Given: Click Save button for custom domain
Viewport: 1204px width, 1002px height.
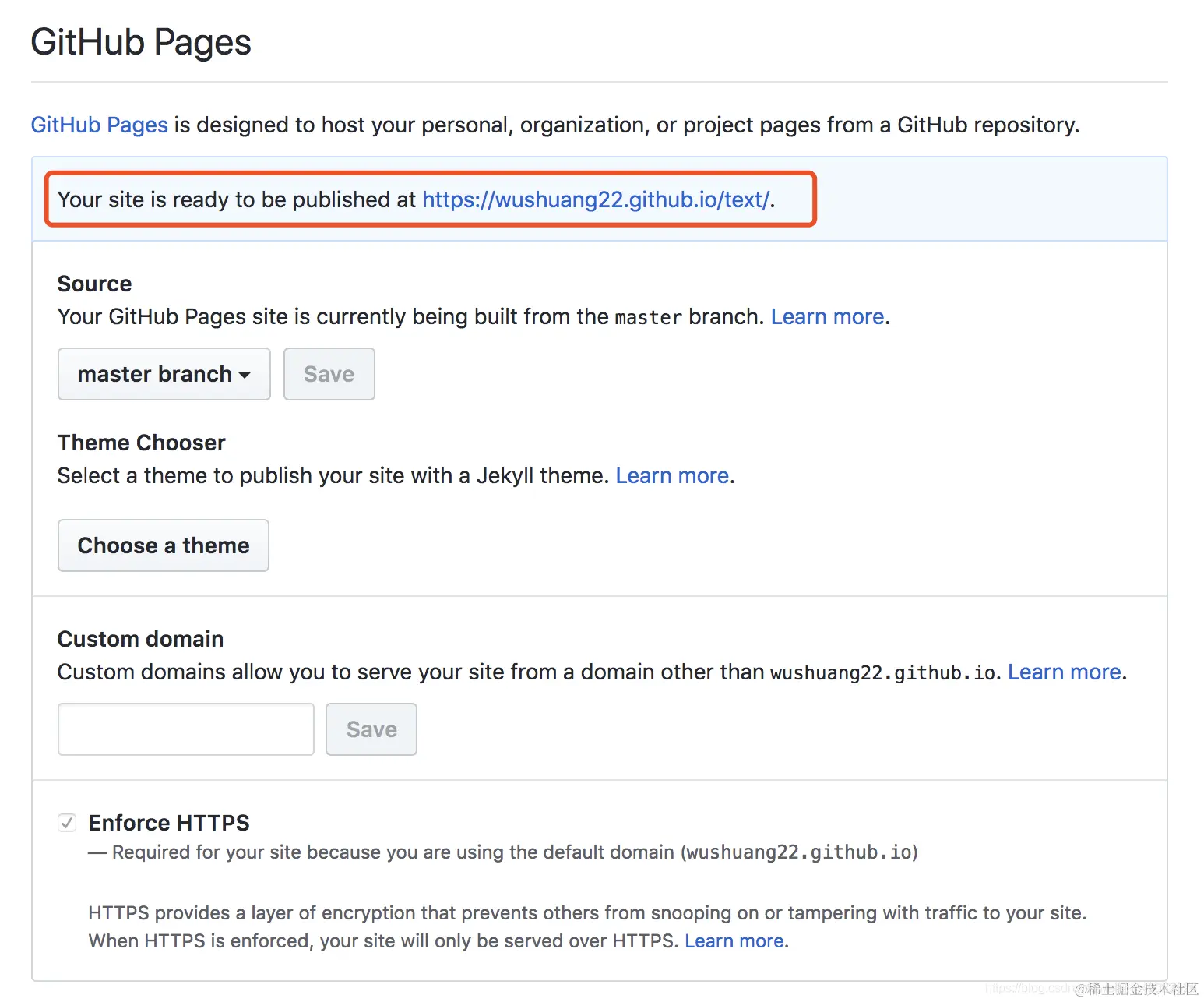Looking at the screenshot, I should point(371,729).
